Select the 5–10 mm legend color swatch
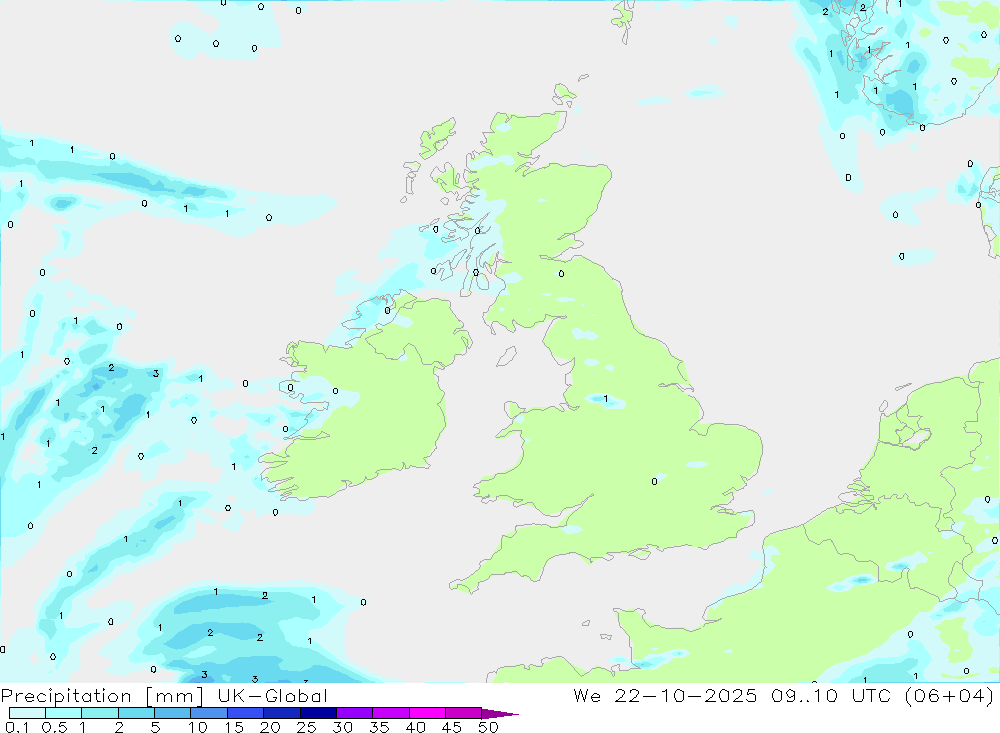The height and width of the screenshot is (733, 1000). click(173, 713)
